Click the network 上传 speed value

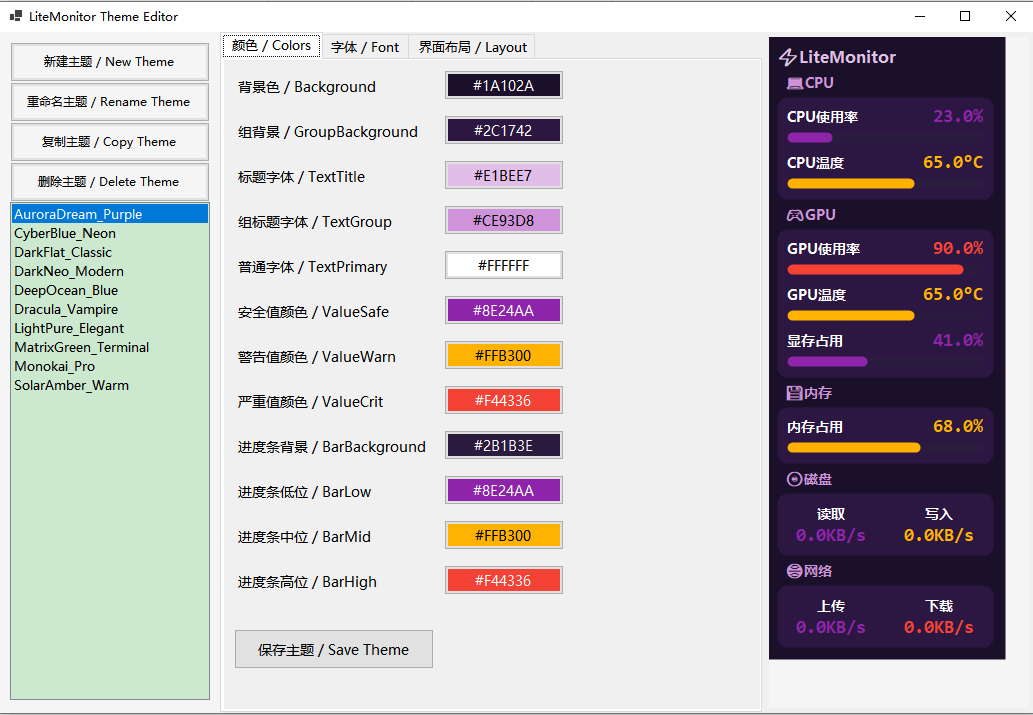pyautogui.click(x=831, y=627)
